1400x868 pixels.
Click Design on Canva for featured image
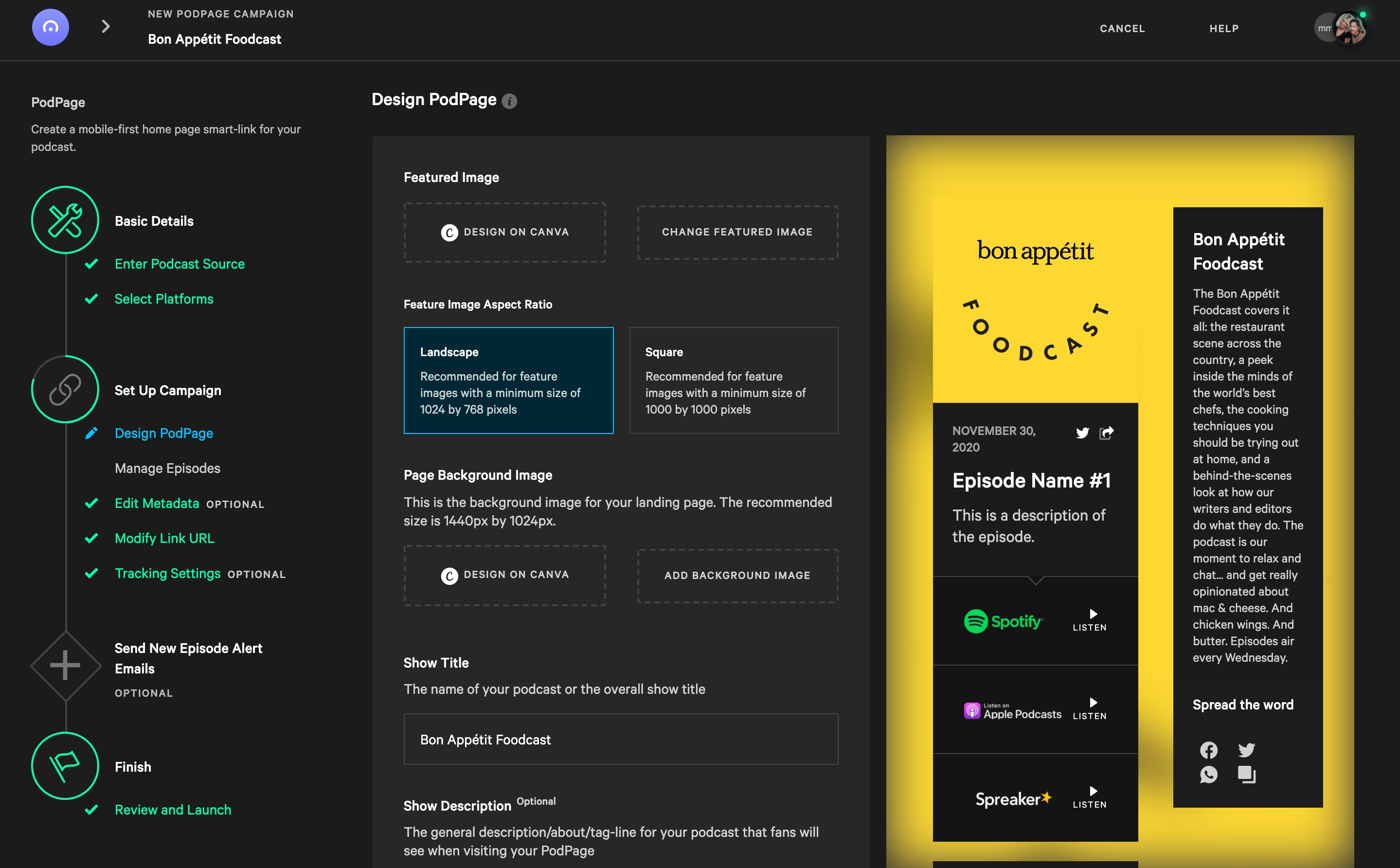pyautogui.click(x=505, y=232)
